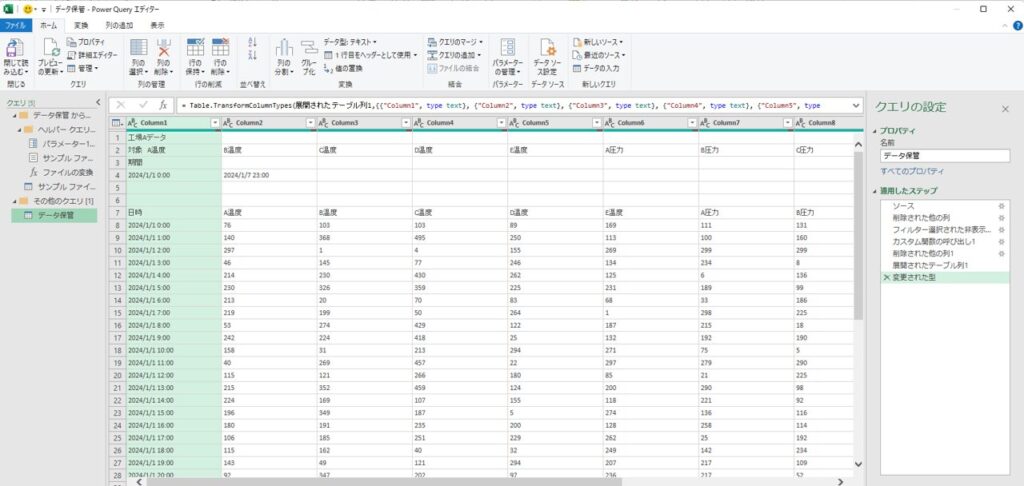The width and height of the screenshot is (1024, 486).
Task: Collapse the クエリ pane with the arrow
Action: point(97,103)
